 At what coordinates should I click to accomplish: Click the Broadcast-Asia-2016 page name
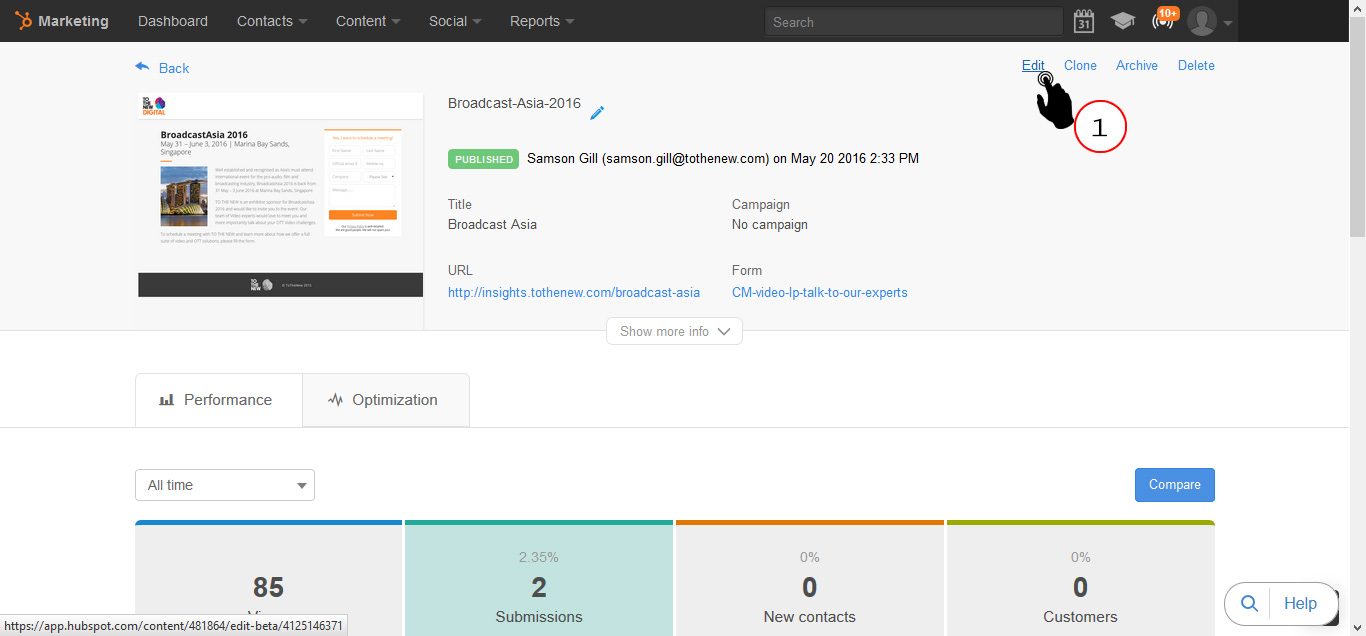click(514, 103)
